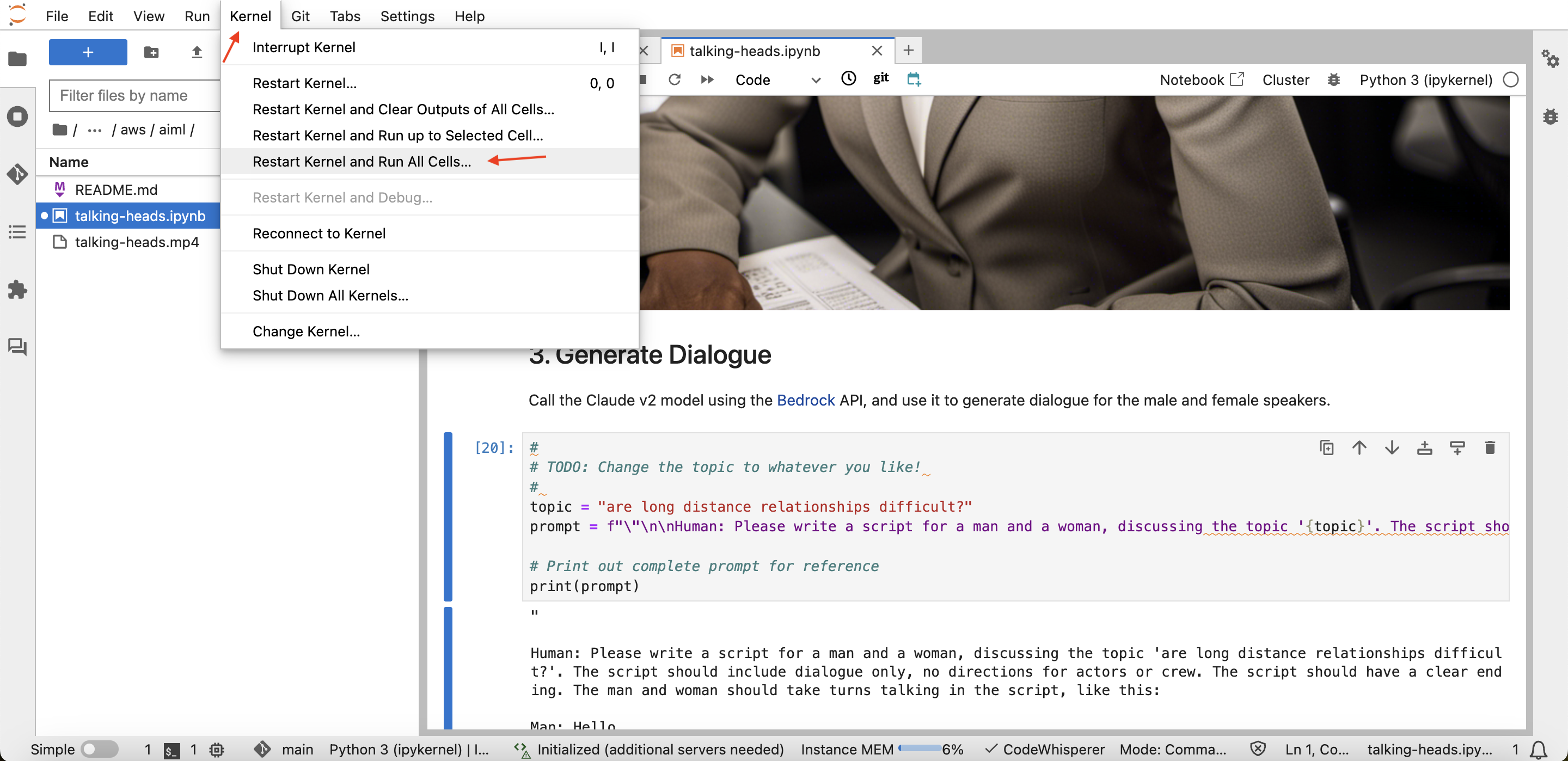Click Python 3 (ipykernel) kernel selector
Viewport: 1568px width, 761px height.
tap(1425, 80)
